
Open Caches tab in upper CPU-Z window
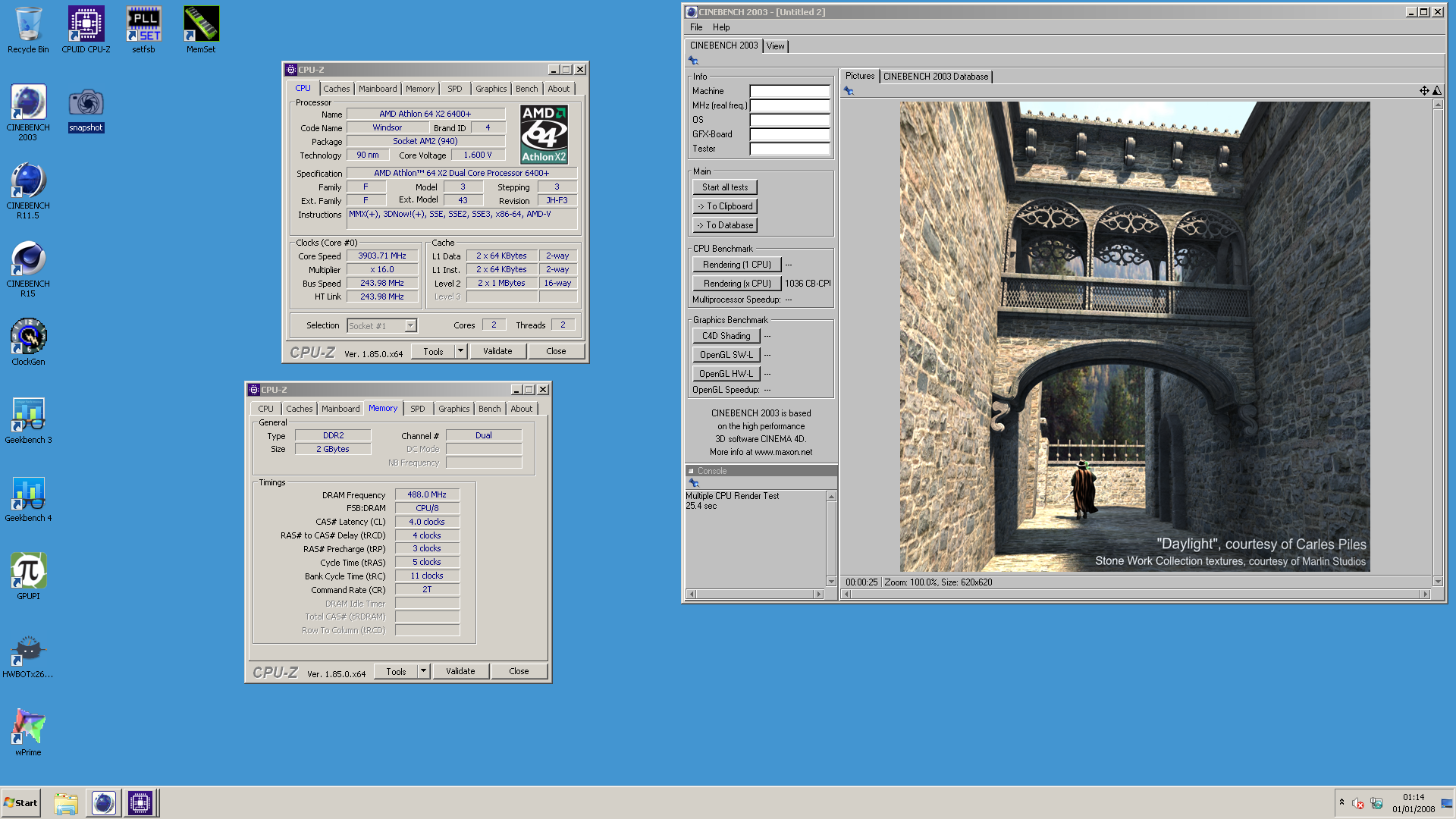pyautogui.click(x=337, y=89)
